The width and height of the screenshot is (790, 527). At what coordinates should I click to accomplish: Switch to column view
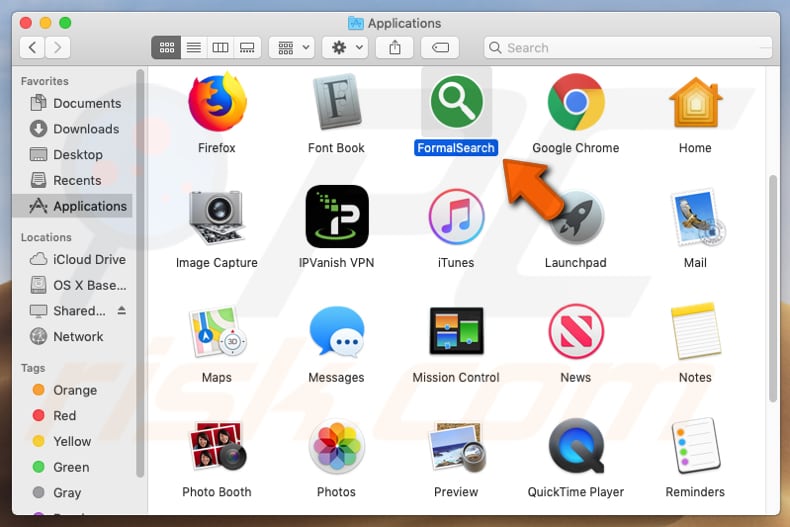(220, 48)
